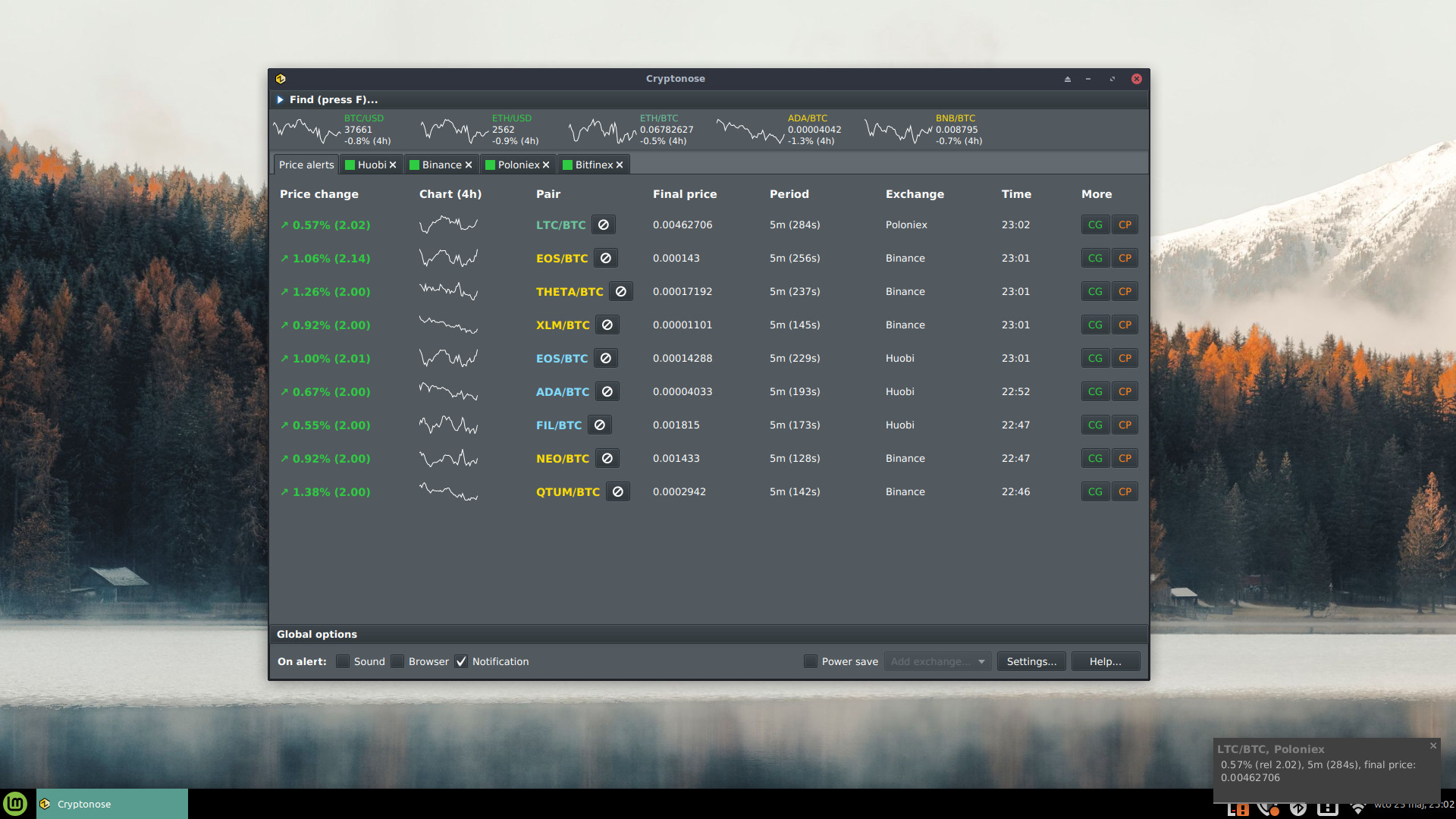Image resolution: width=1456 pixels, height=819 pixels.
Task: Collapse the Global options section
Action: [317, 634]
